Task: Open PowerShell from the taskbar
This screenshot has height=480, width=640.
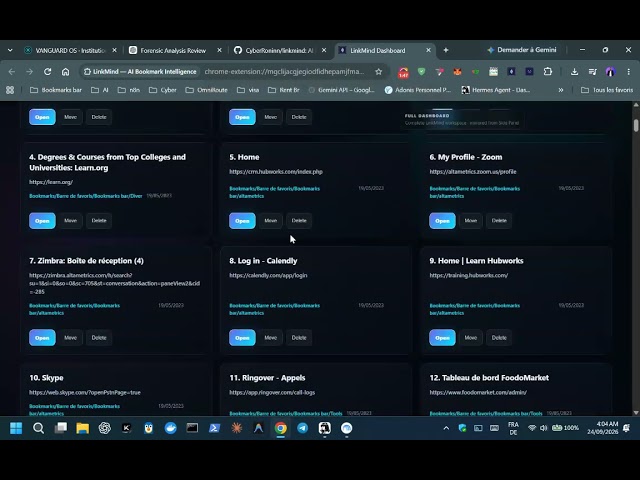Action: point(214,428)
